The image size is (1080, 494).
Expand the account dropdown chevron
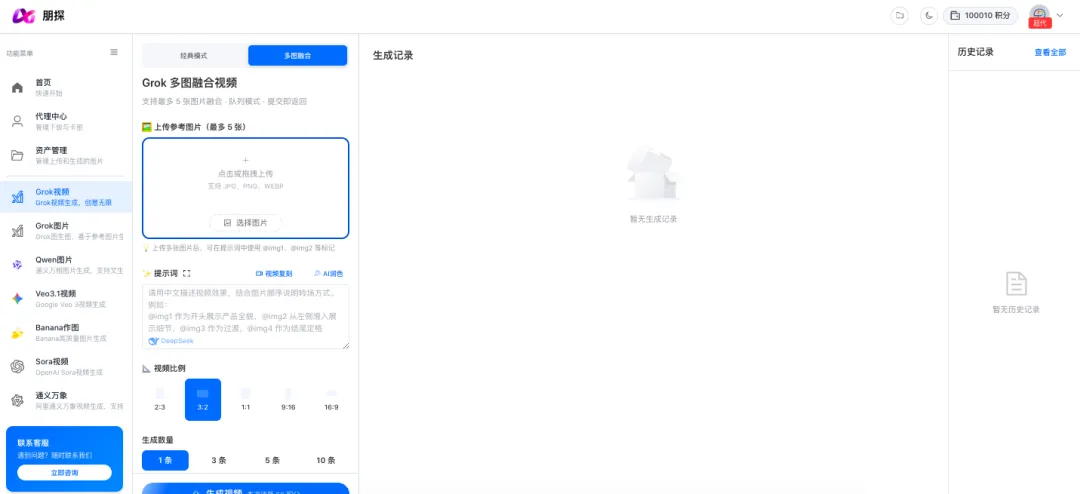1059,15
